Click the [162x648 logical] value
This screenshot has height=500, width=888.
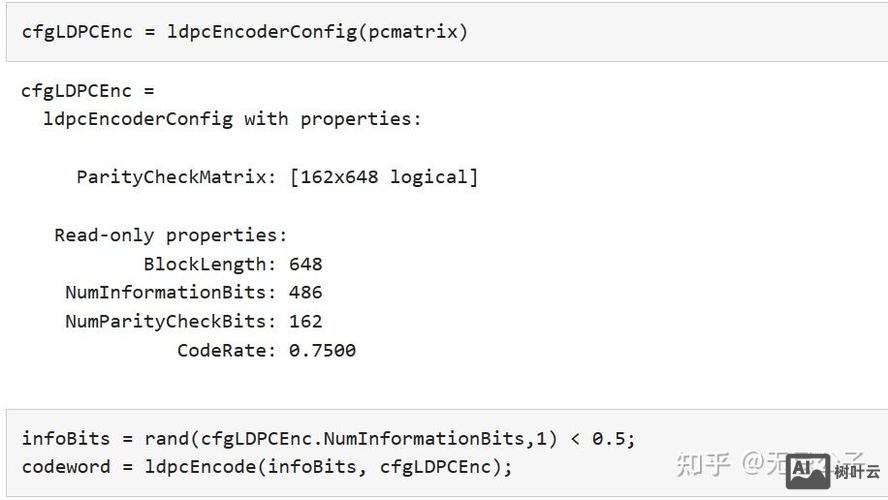[384, 177]
